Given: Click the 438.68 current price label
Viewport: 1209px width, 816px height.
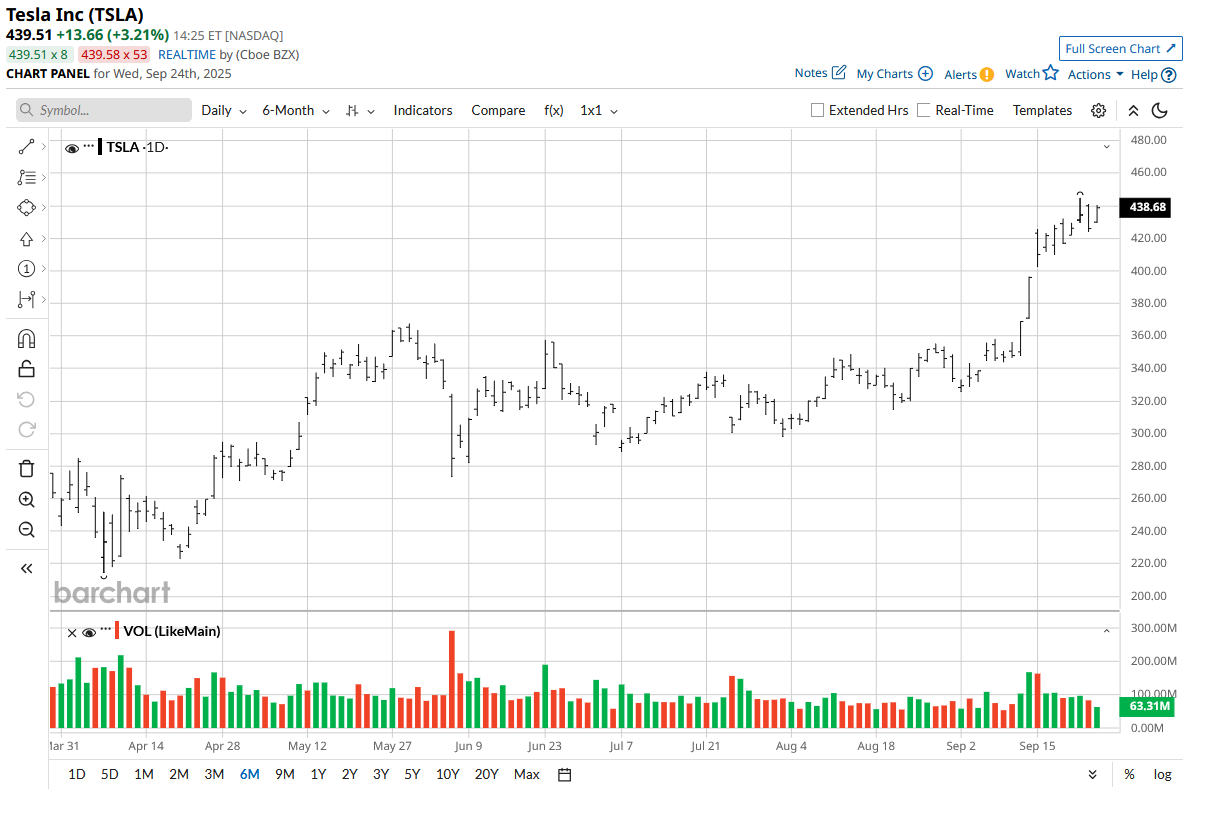Looking at the screenshot, I should (x=1147, y=207).
